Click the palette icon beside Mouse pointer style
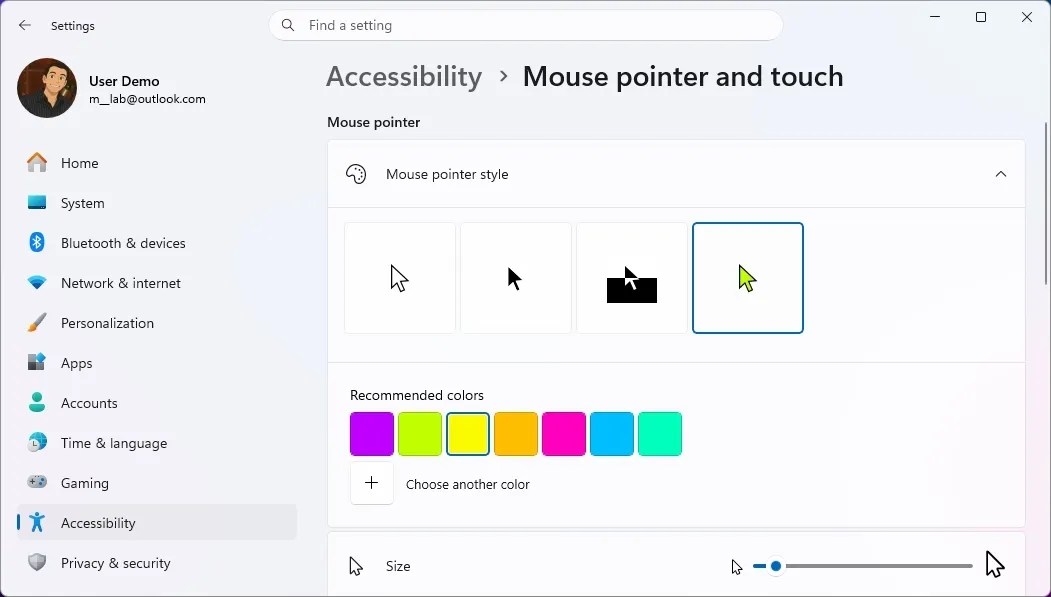The width and height of the screenshot is (1051, 597). [356, 174]
